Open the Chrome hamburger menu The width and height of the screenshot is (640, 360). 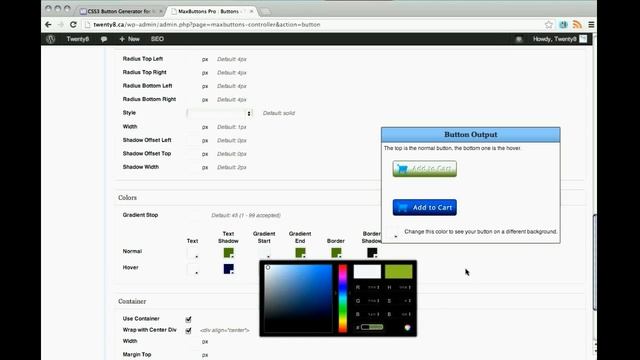591,24
